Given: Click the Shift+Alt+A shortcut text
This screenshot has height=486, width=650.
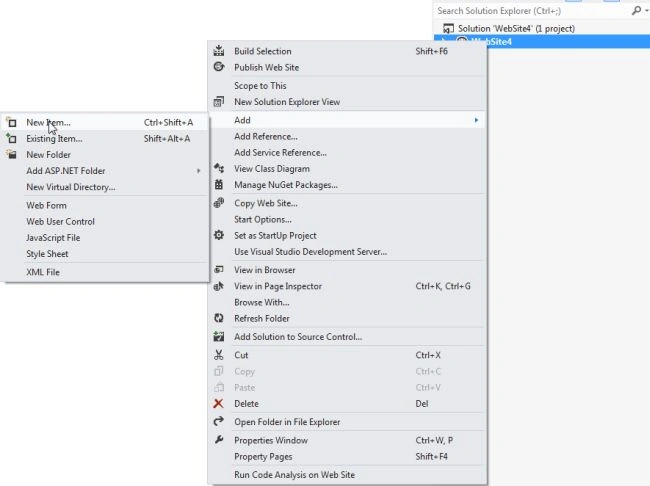Looking at the screenshot, I should (x=167, y=139).
